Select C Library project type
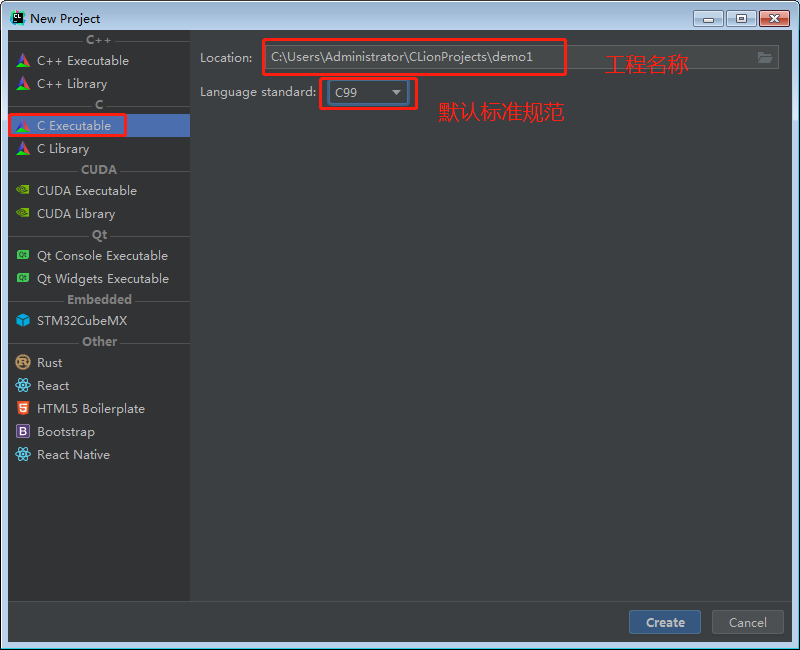 (x=63, y=149)
